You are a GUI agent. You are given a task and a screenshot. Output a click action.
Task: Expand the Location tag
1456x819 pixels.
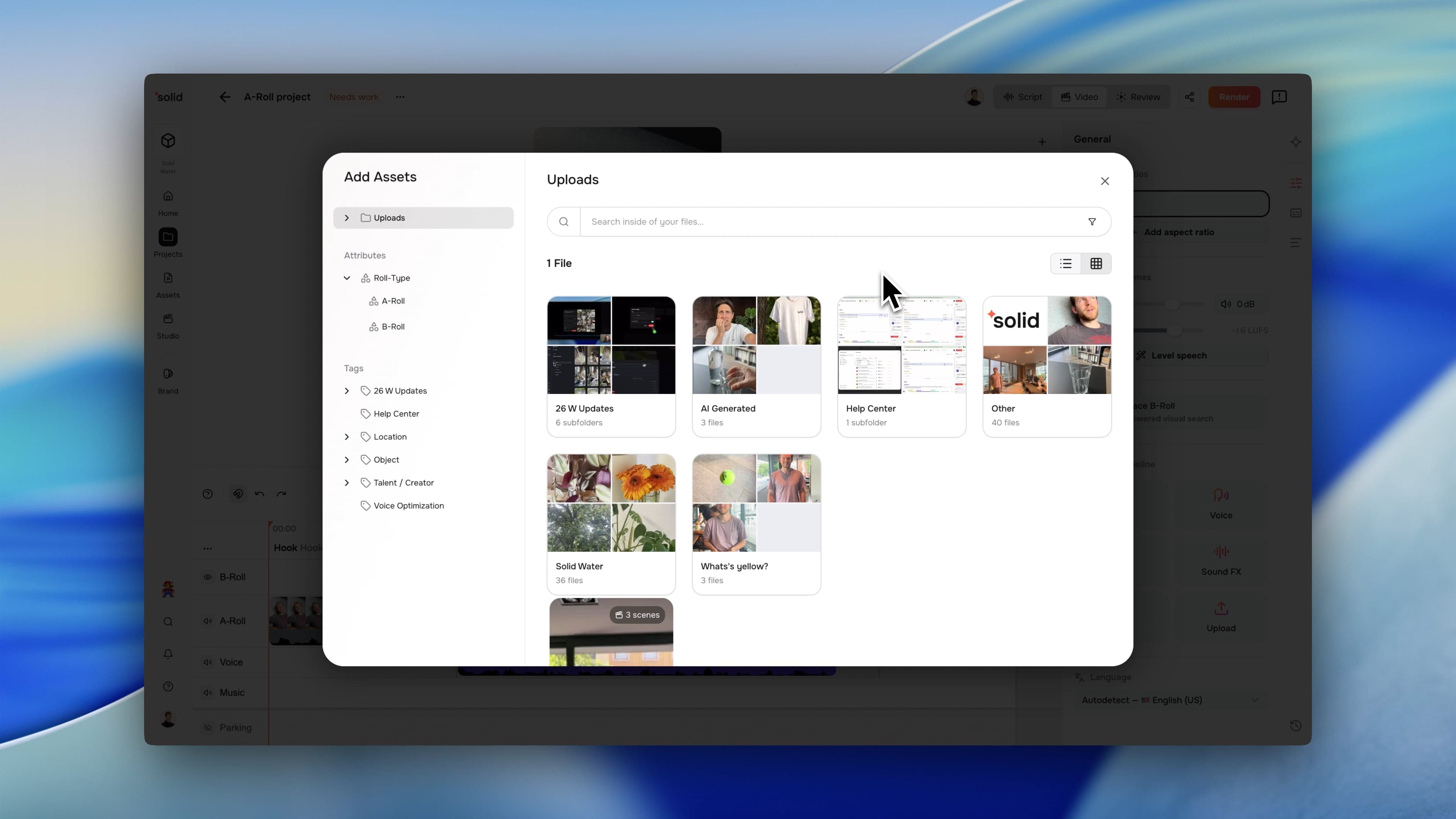pos(347,437)
